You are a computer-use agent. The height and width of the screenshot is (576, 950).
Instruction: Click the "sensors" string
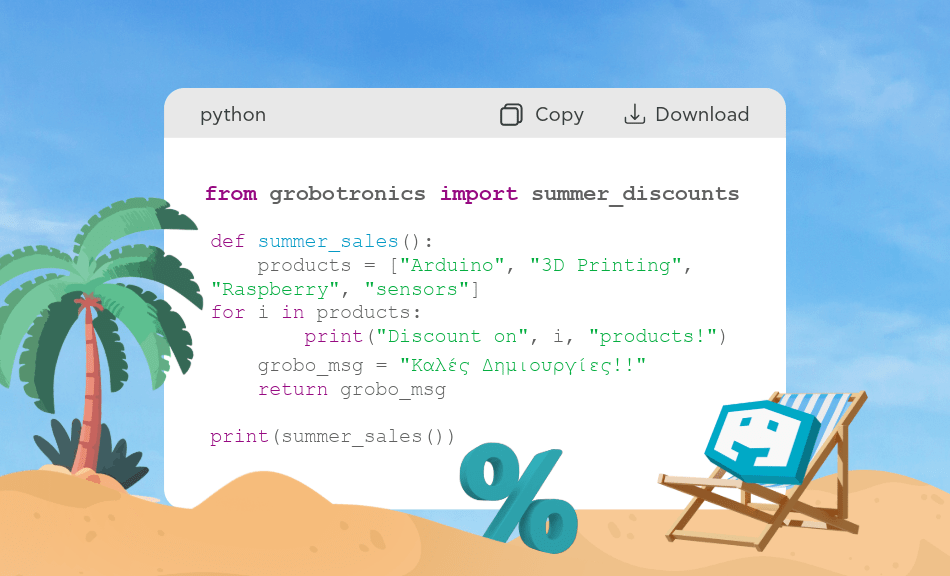(416, 289)
